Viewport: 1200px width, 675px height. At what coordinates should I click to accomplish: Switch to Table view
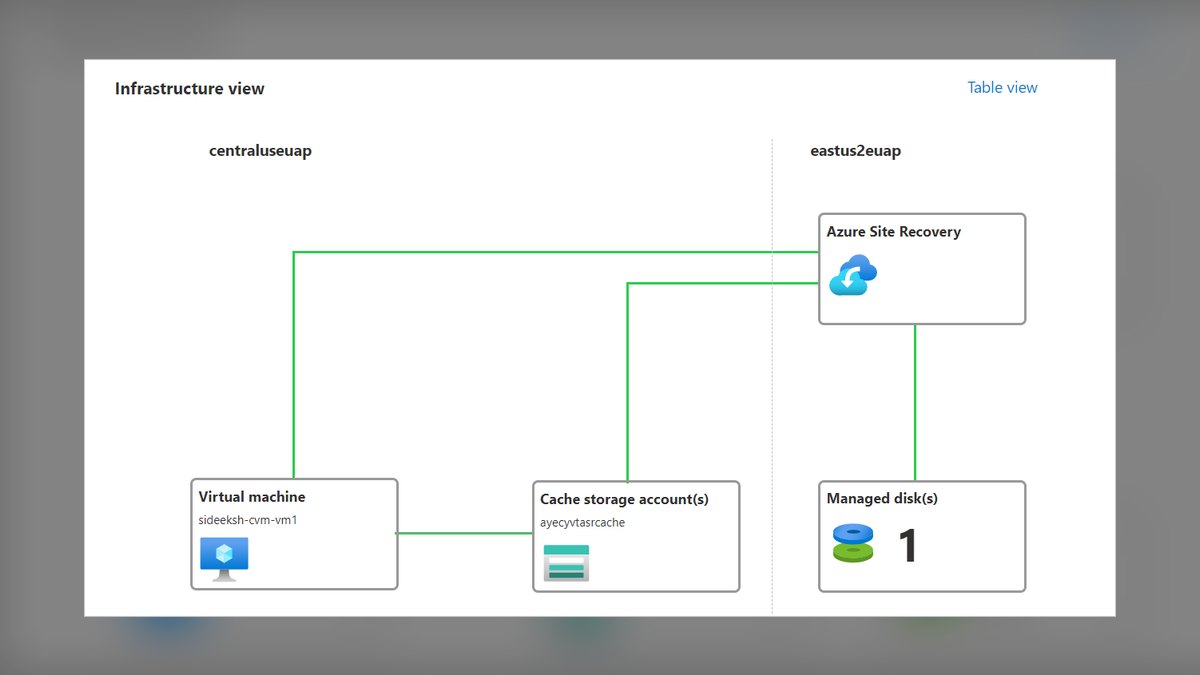click(x=1002, y=88)
